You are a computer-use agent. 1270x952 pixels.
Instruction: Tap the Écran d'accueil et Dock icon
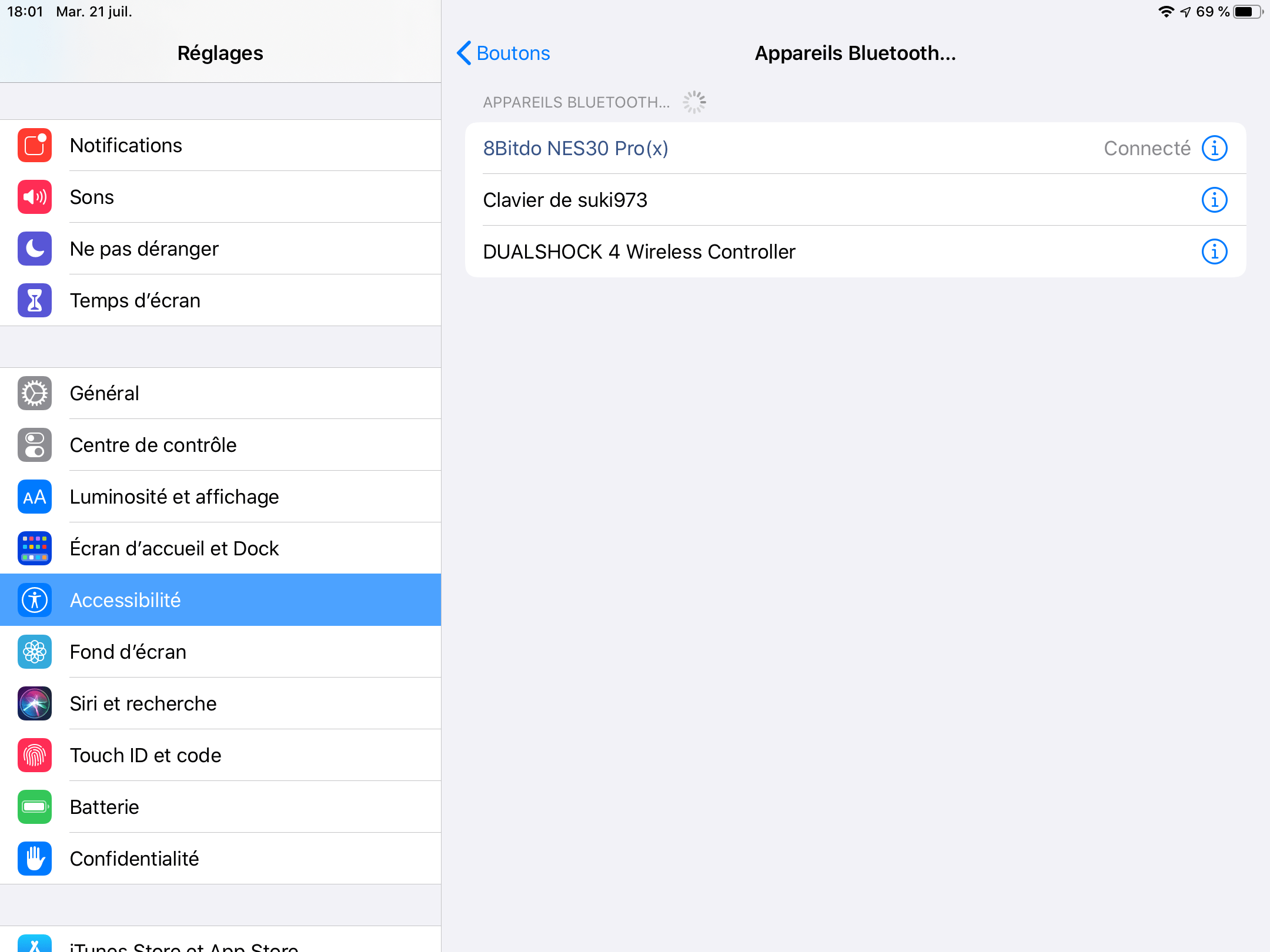click(x=35, y=548)
